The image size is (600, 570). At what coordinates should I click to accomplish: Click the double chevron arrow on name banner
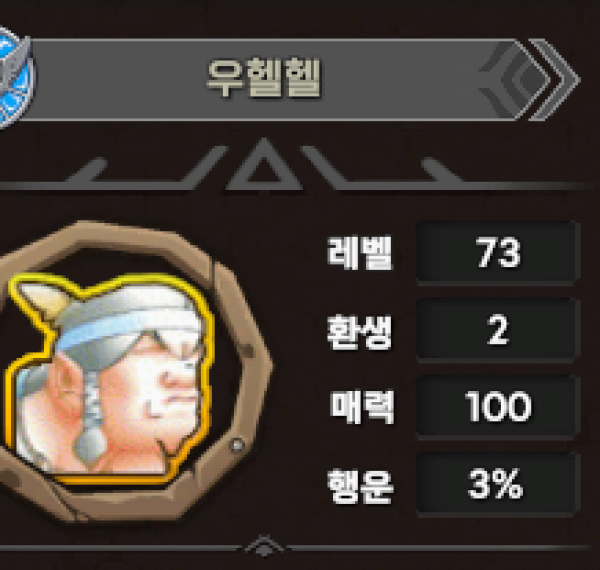(x=556, y=80)
